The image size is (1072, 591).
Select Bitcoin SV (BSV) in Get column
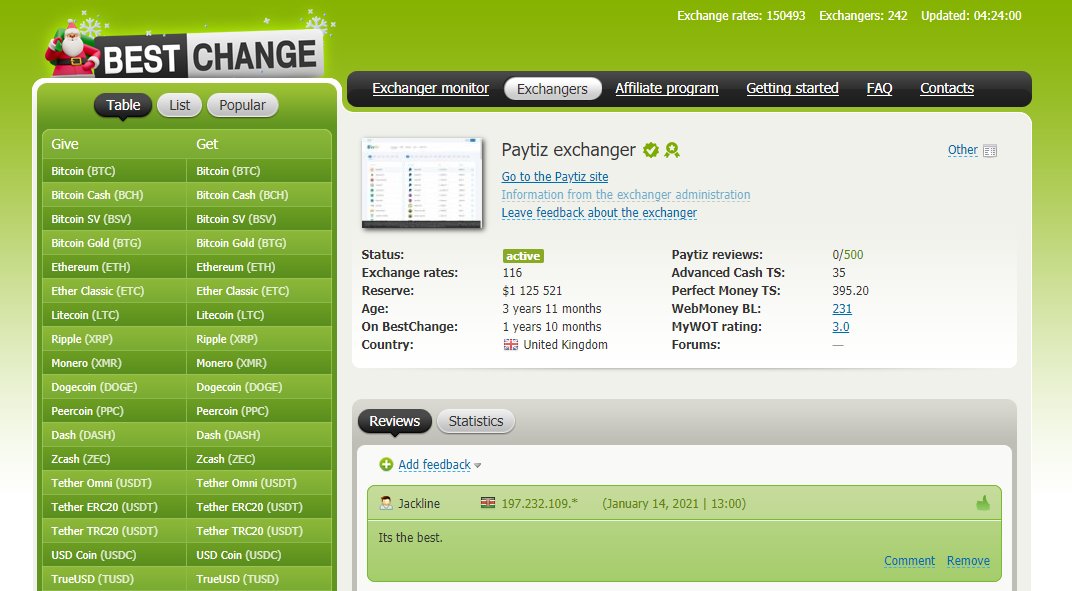(x=259, y=219)
